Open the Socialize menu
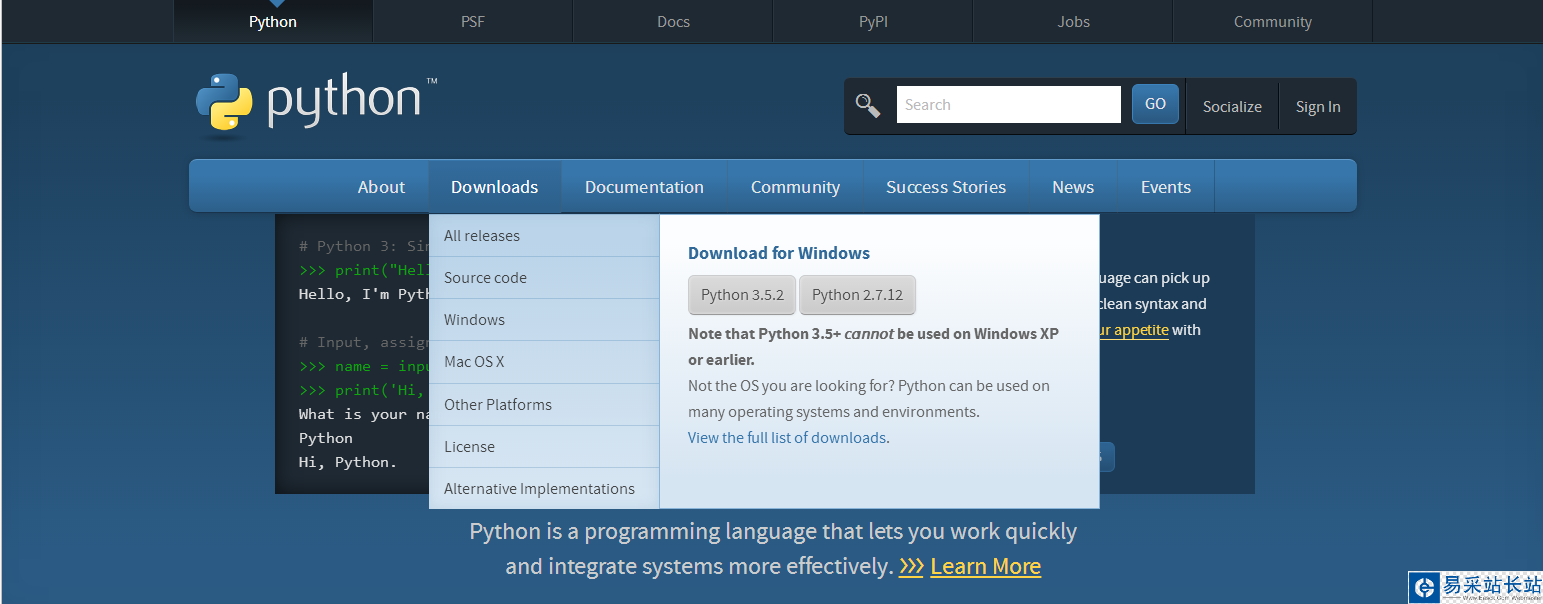 click(x=1231, y=107)
